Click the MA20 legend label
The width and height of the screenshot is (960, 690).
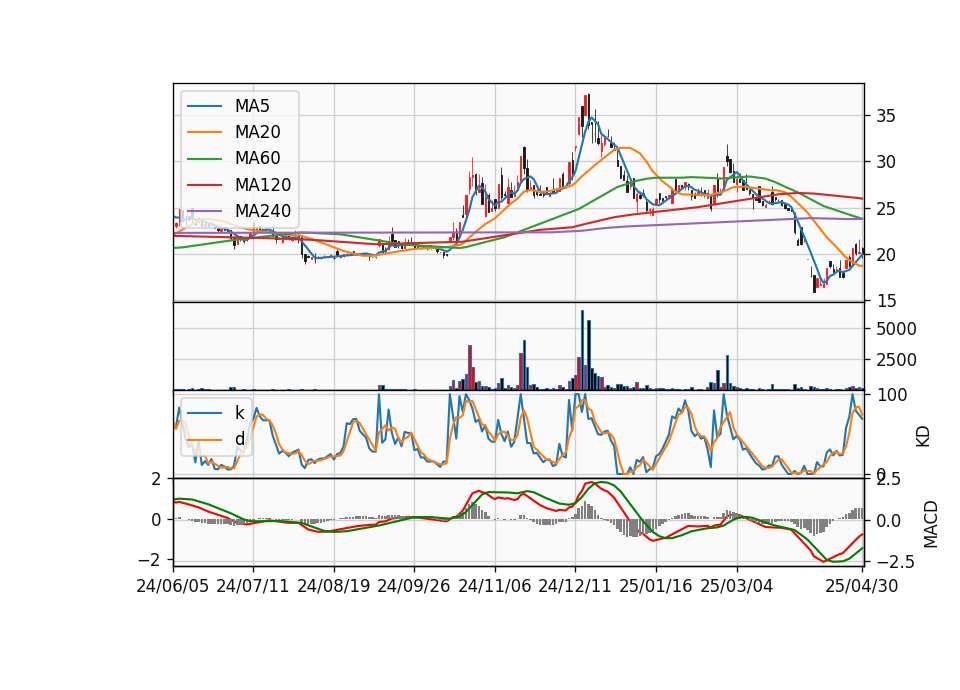pos(257,132)
